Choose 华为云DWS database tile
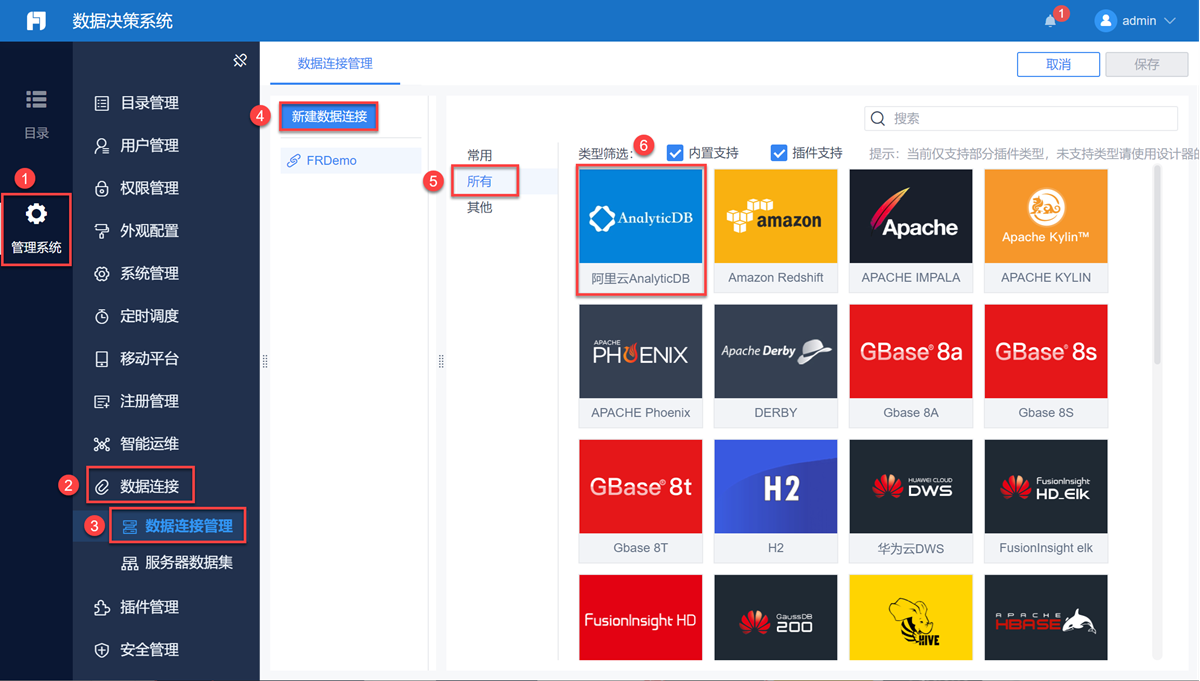This screenshot has height=681, width=1200. (x=911, y=501)
